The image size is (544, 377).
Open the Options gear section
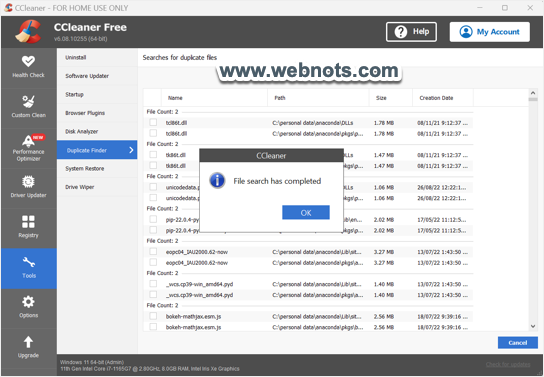point(28,307)
